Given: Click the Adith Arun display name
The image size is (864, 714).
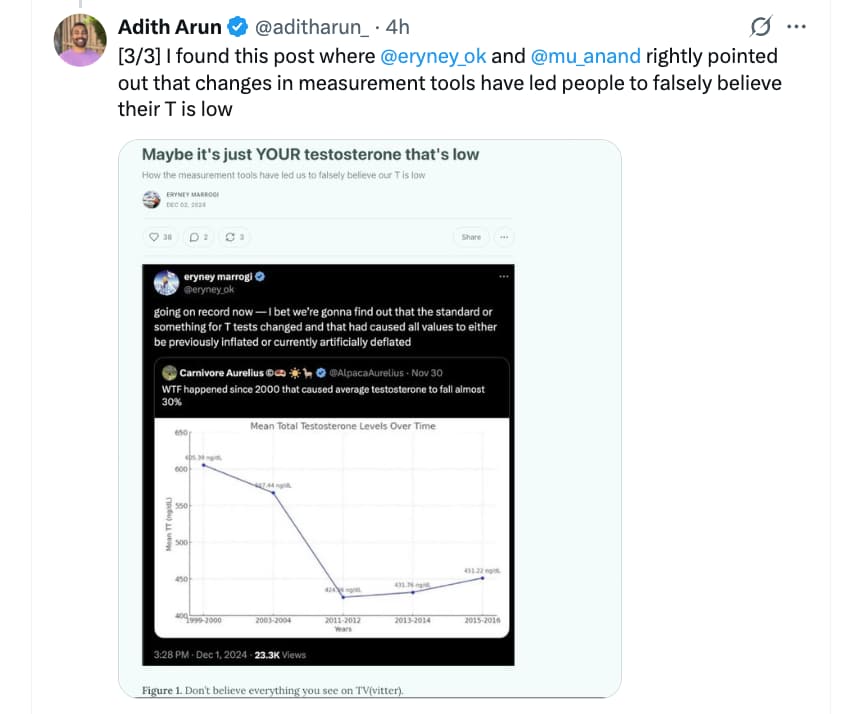Looking at the screenshot, I should [x=171, y=27].
